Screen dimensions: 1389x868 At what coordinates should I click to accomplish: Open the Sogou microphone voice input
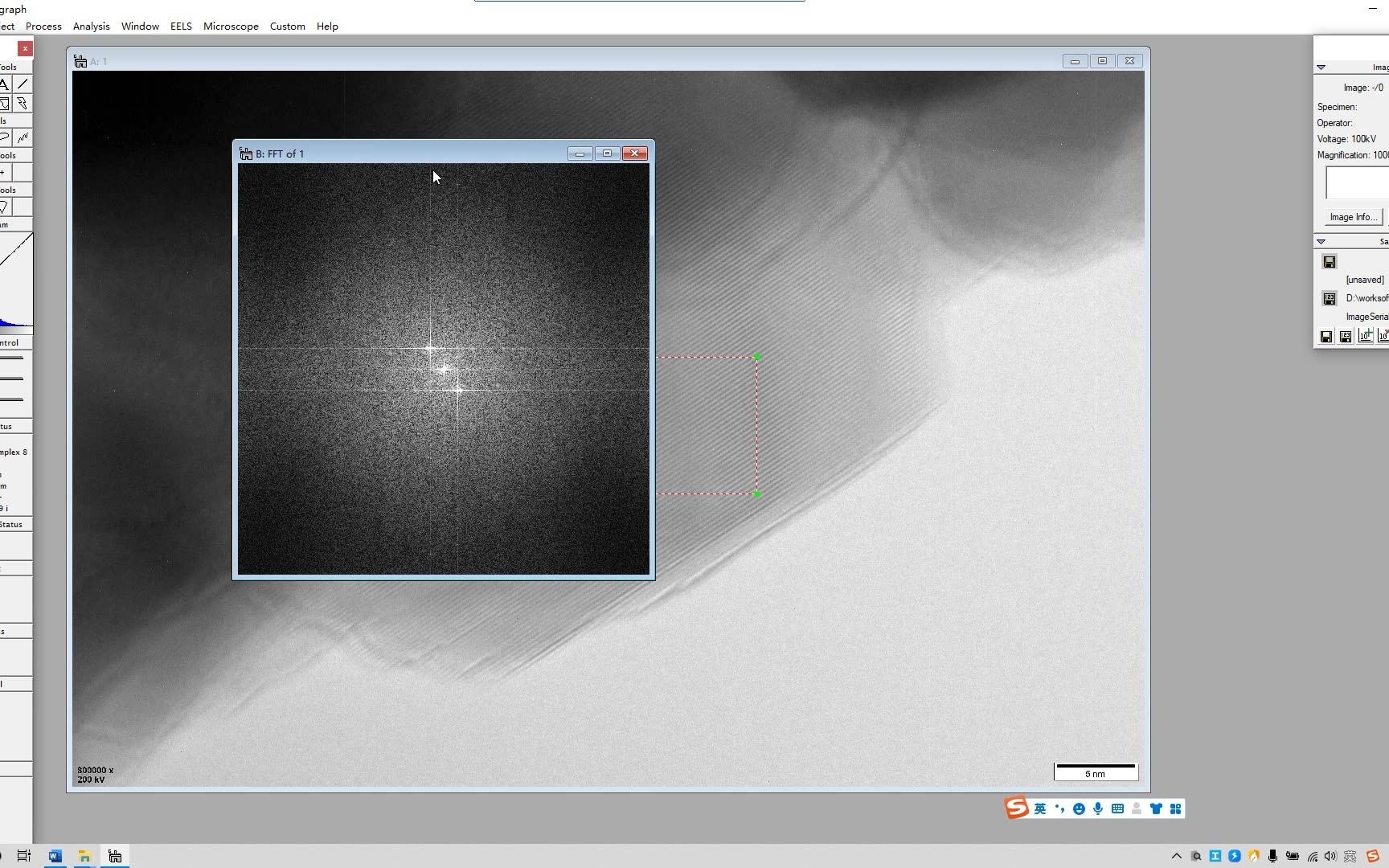(1098, 809)
